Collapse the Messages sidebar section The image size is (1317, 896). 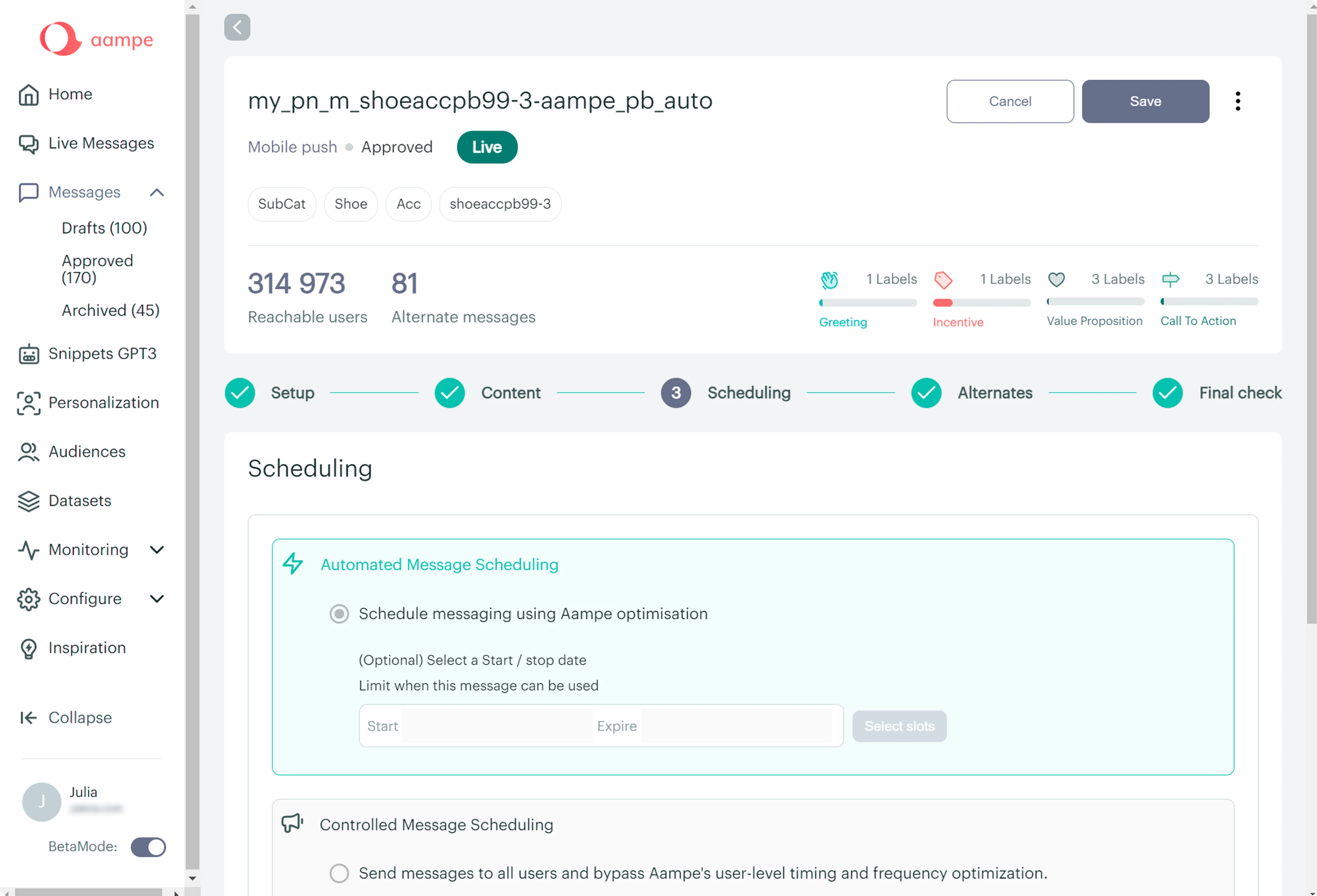[157, 192]
